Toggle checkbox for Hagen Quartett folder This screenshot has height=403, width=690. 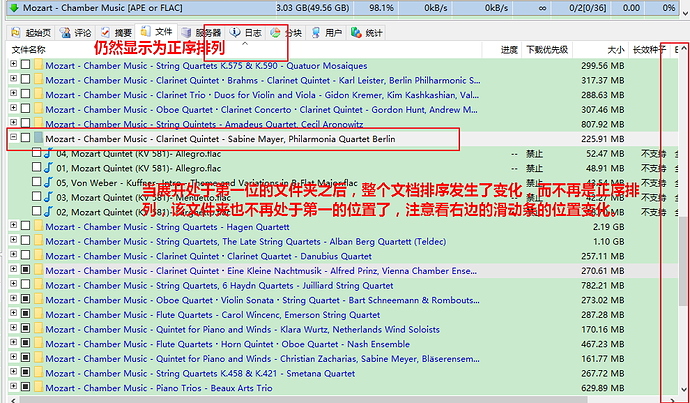(x=26, y=226)
